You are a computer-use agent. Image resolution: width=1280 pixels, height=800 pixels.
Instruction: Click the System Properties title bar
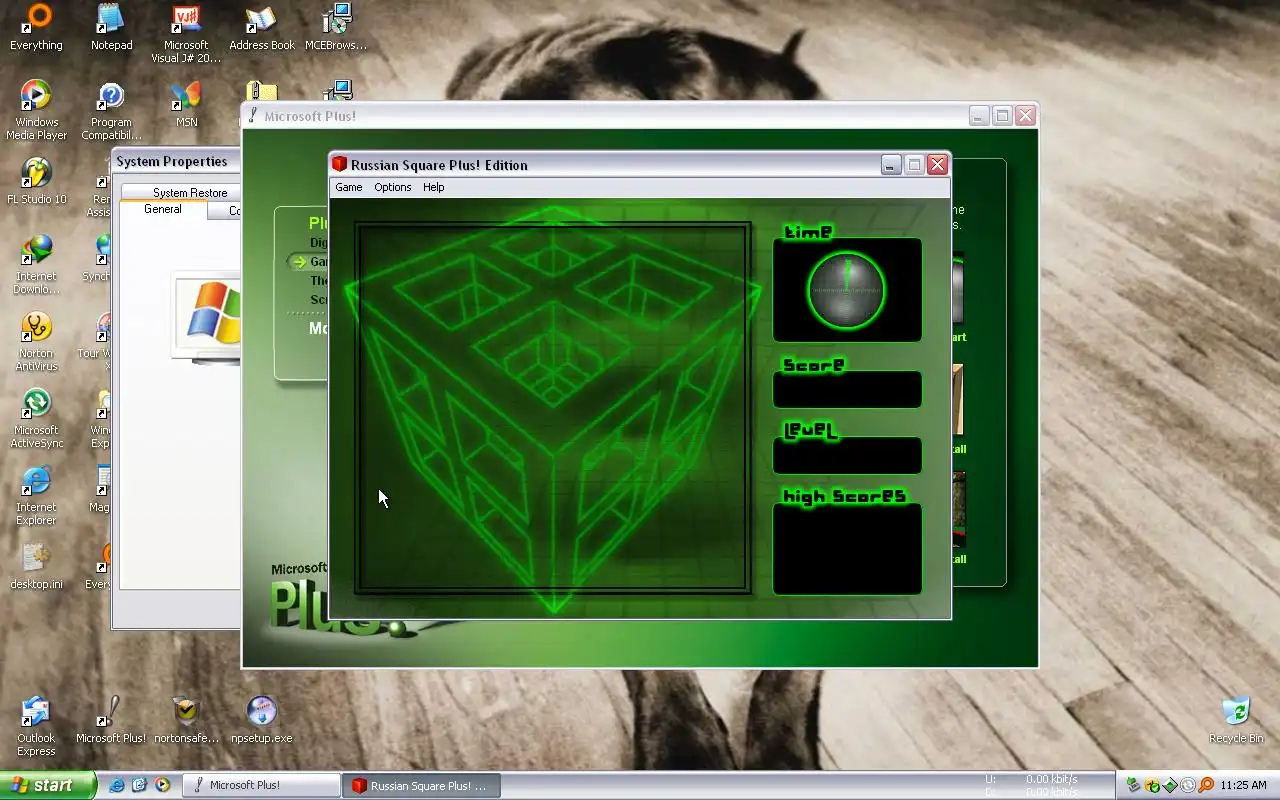[x=176, y=161]
